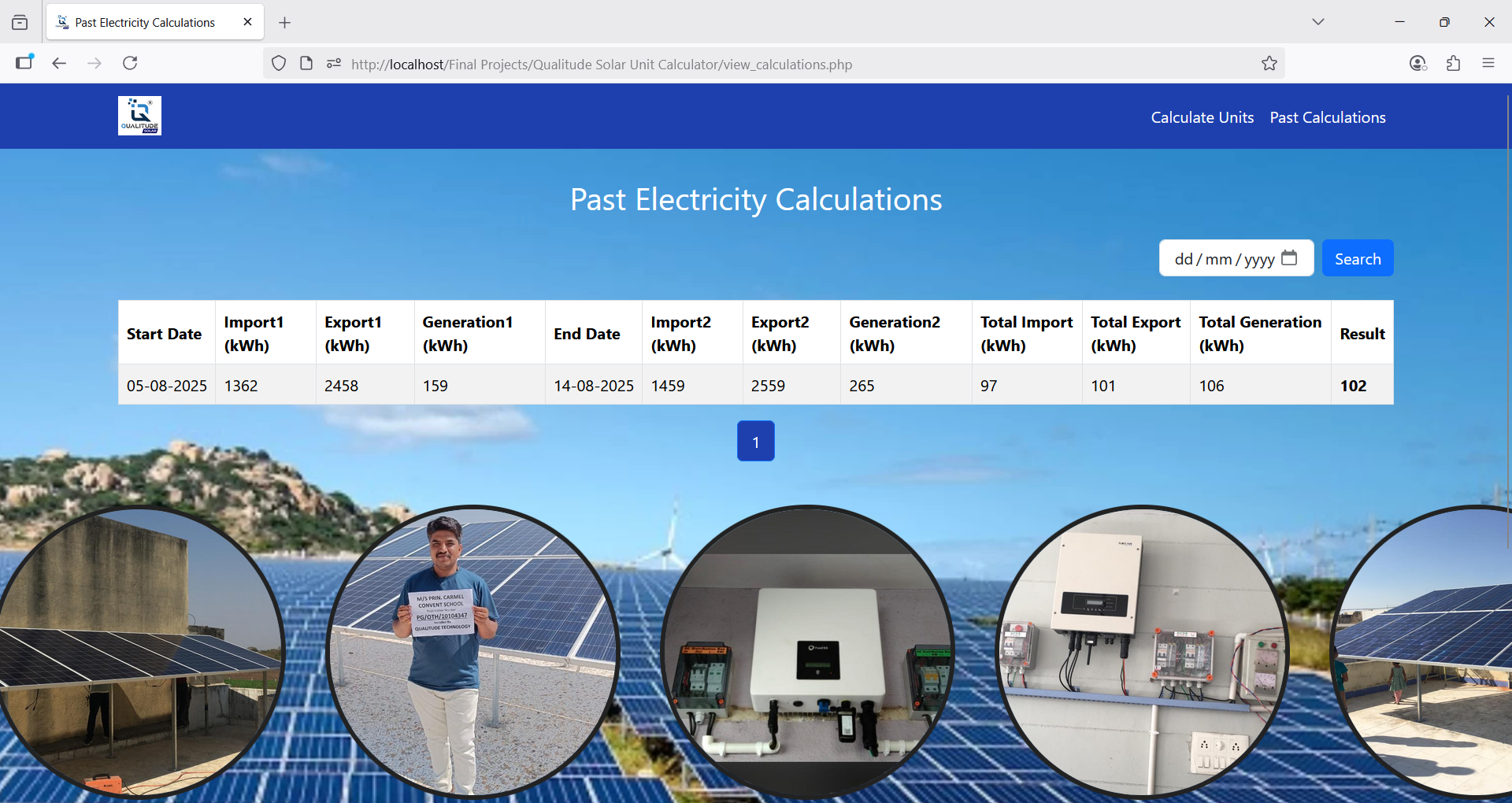
Task: Click the dd/mm/yyyy date field
Action: (x=1223, y=259)
